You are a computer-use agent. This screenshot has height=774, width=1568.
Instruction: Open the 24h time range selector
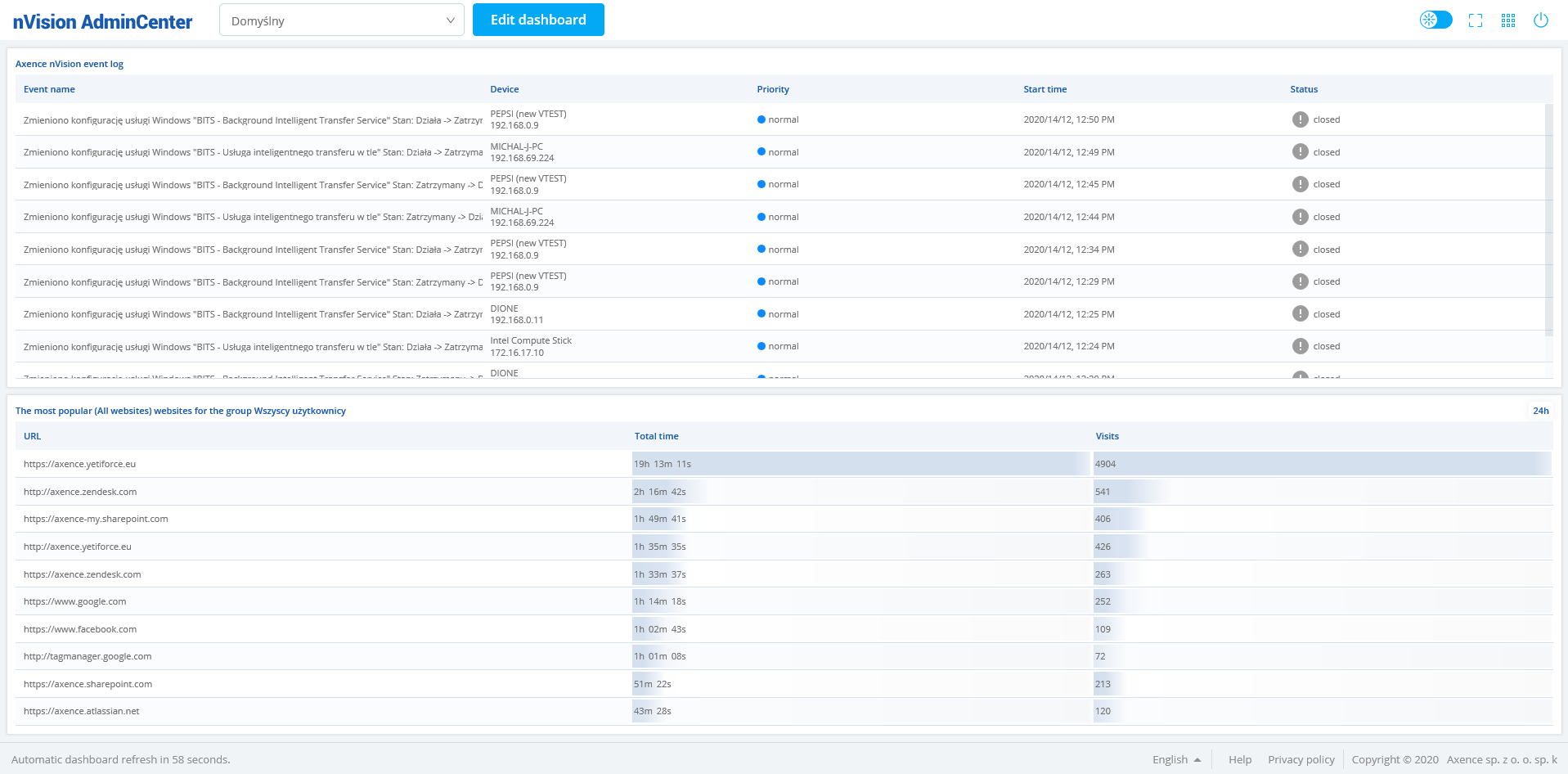point(1540,411)
